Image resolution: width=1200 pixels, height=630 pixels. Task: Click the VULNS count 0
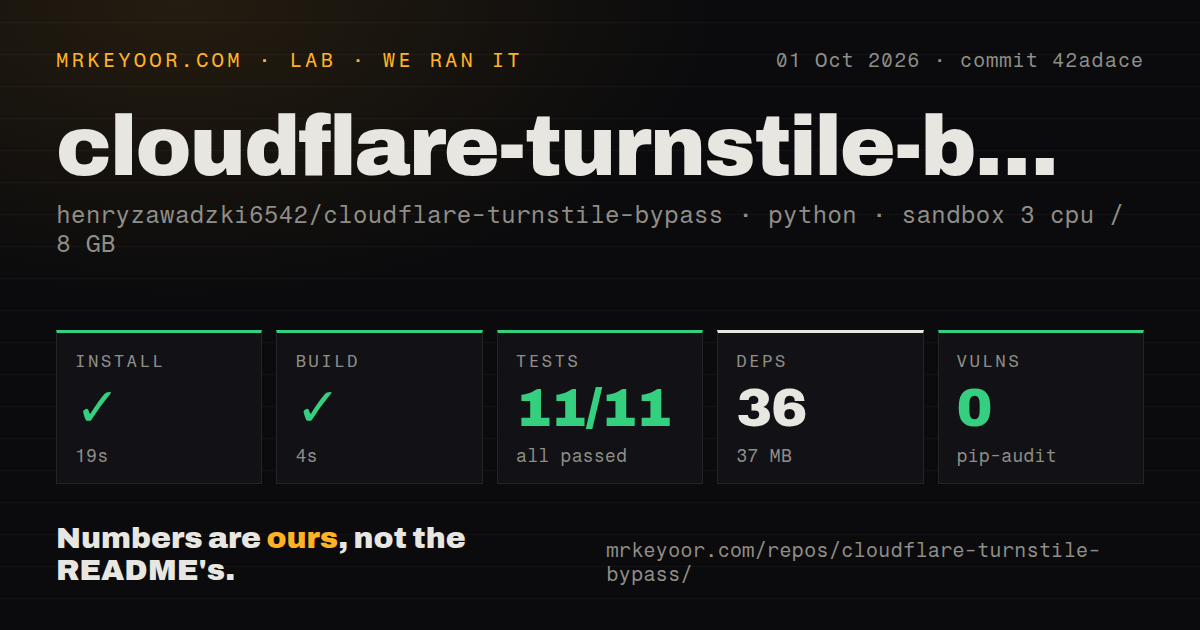coord(974,408)
